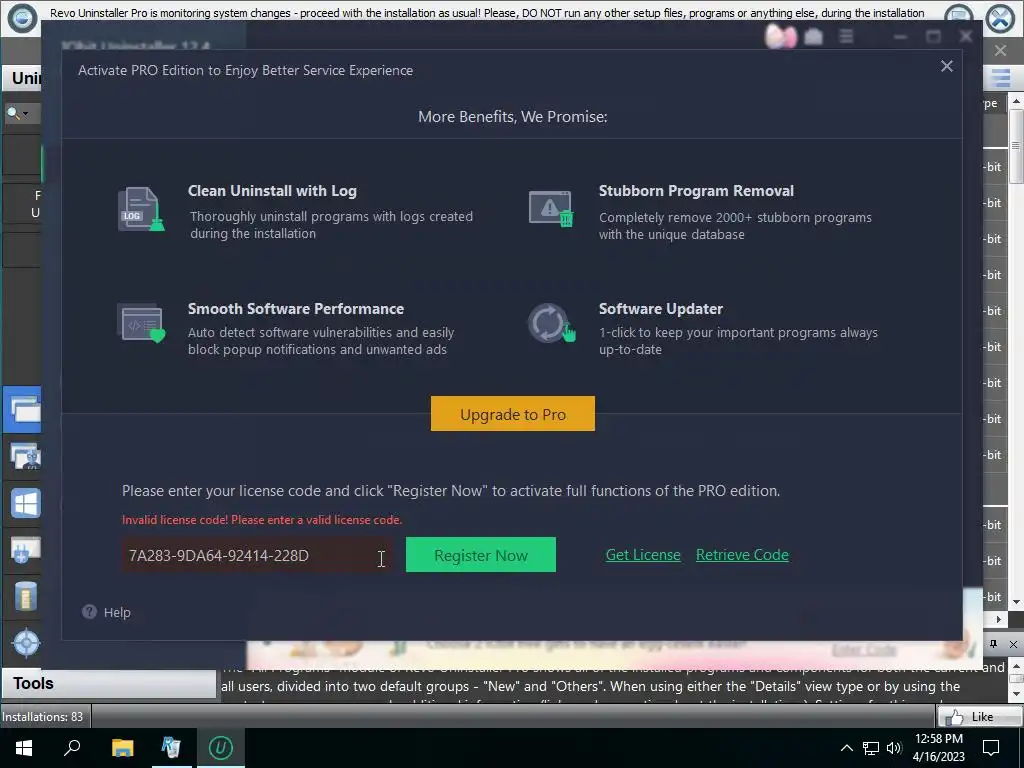Click into the license code input field
Image resolution: width=1024 pixels, height=768 pixels.
click(257, 554)
